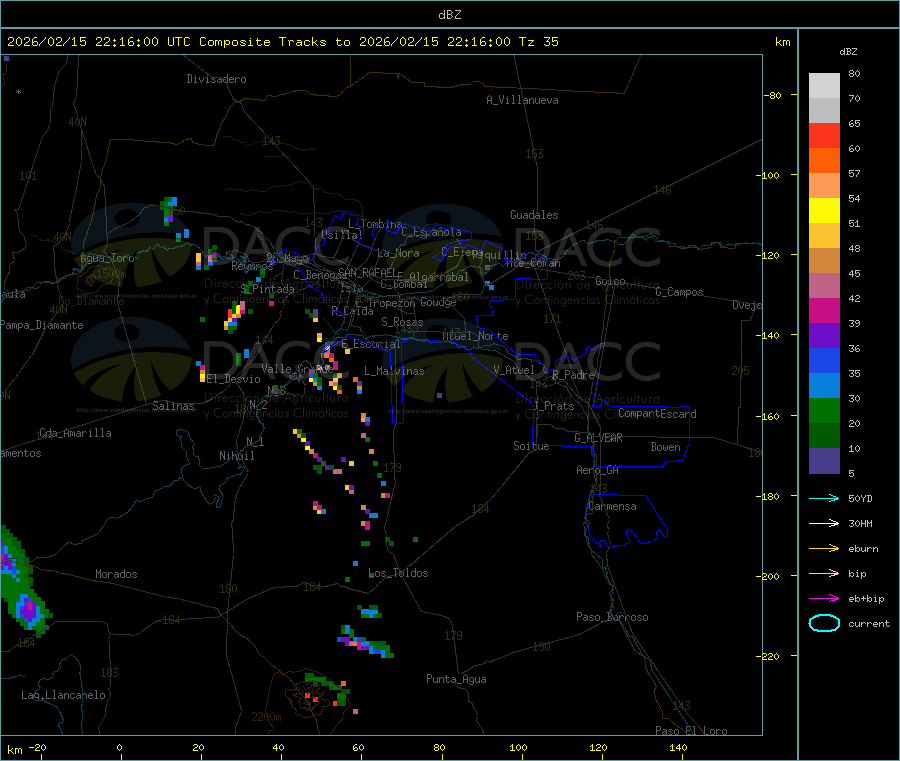Click the J_Prats map label
The height and width of the screenshot is (761, 900).
coord(553,405)
